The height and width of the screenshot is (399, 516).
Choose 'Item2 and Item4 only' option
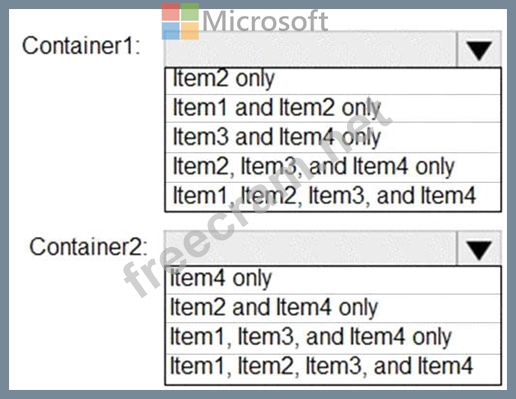pyautogui.click(x=333, y=308)
